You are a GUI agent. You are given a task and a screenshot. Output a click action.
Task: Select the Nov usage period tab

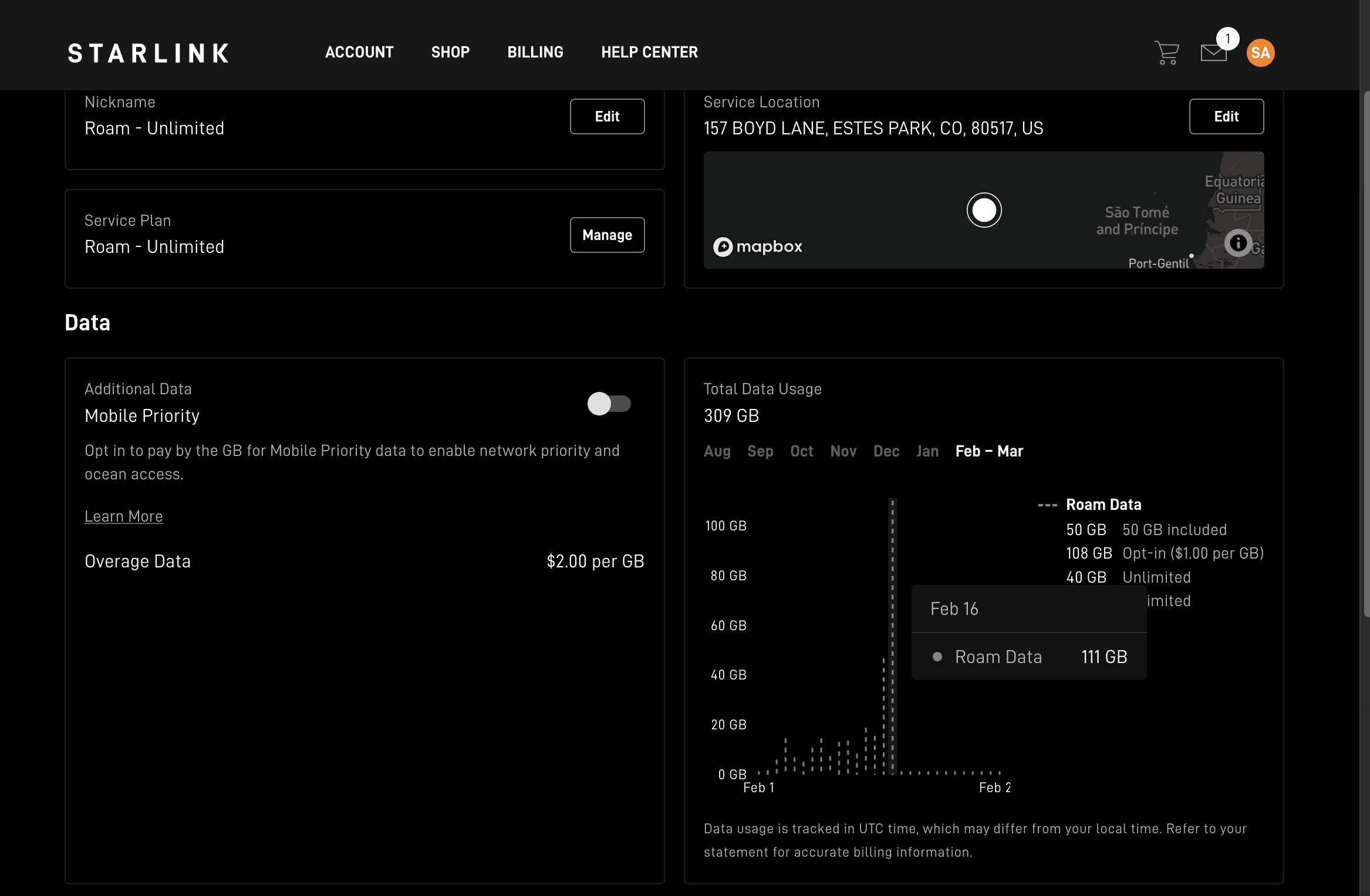(843, 451)
